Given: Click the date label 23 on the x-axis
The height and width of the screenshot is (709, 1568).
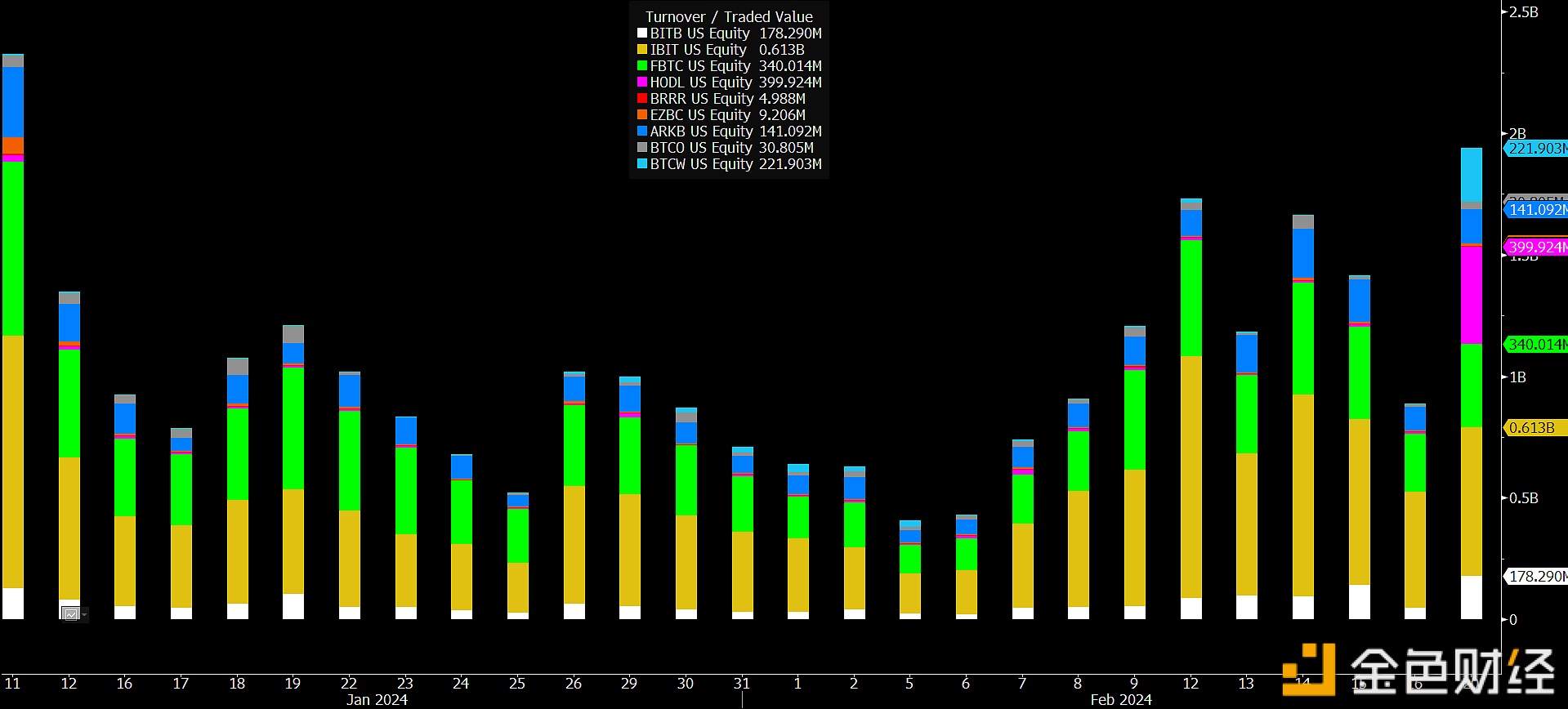Looking at the screenshot, I should pos(405,684).
